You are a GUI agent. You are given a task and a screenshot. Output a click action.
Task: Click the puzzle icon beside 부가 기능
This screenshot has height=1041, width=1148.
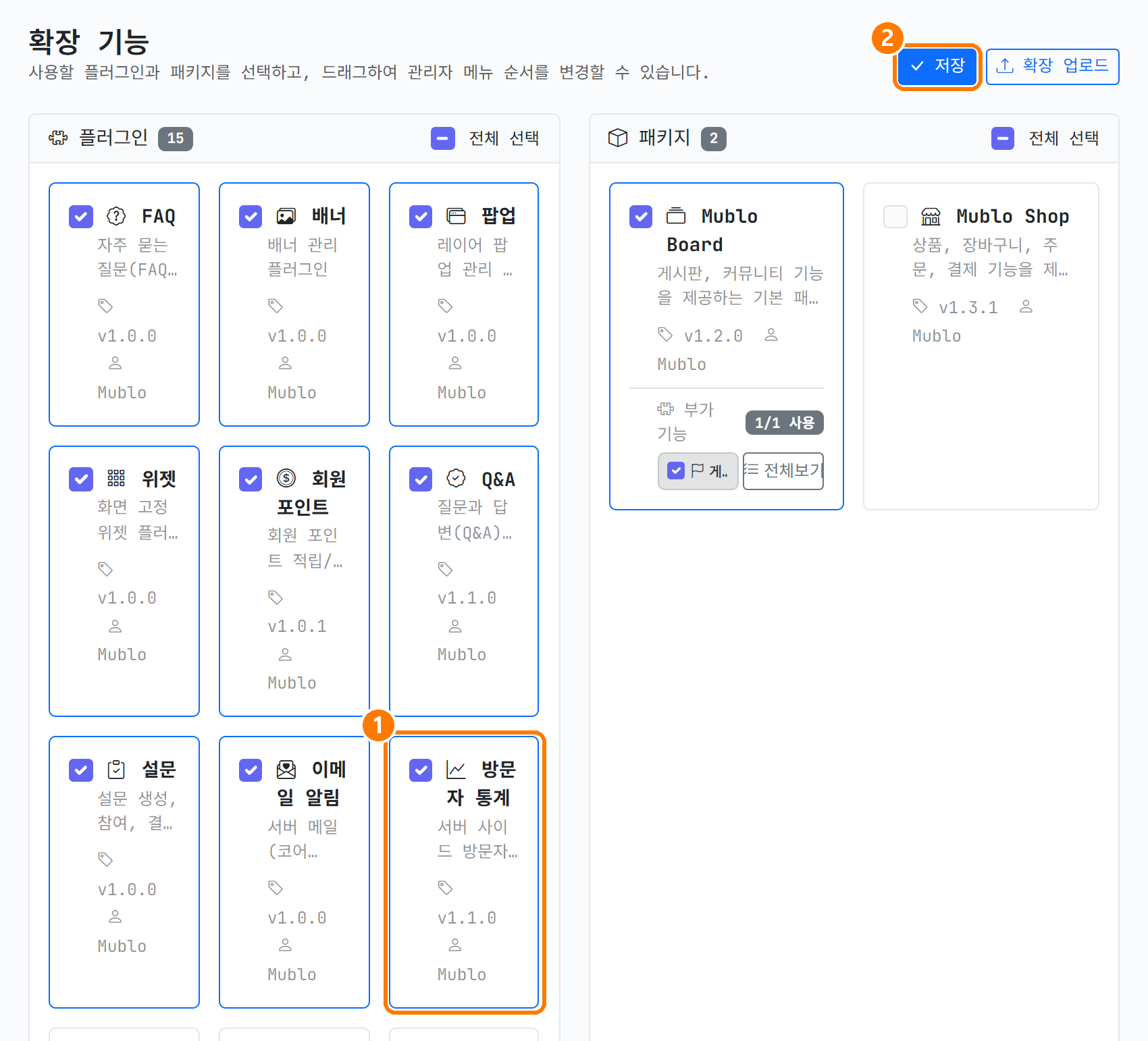[x=666, y=408]
